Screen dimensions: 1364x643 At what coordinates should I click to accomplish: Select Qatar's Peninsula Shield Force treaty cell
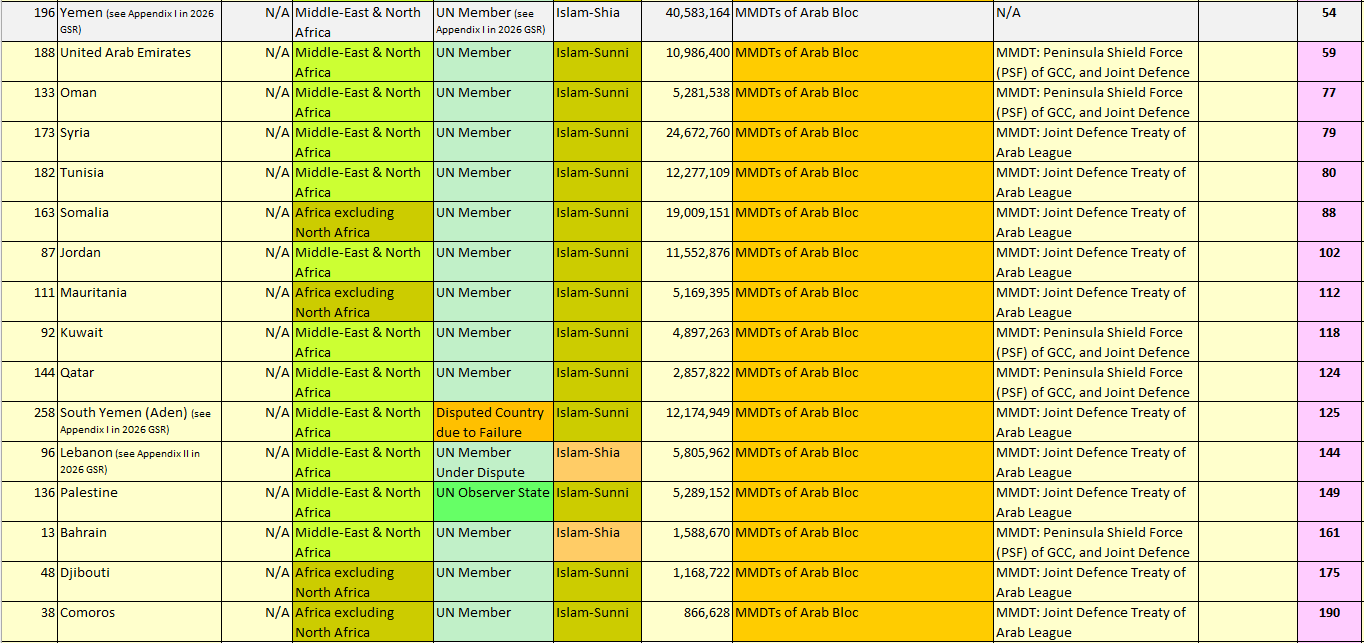pos(1096,382)
